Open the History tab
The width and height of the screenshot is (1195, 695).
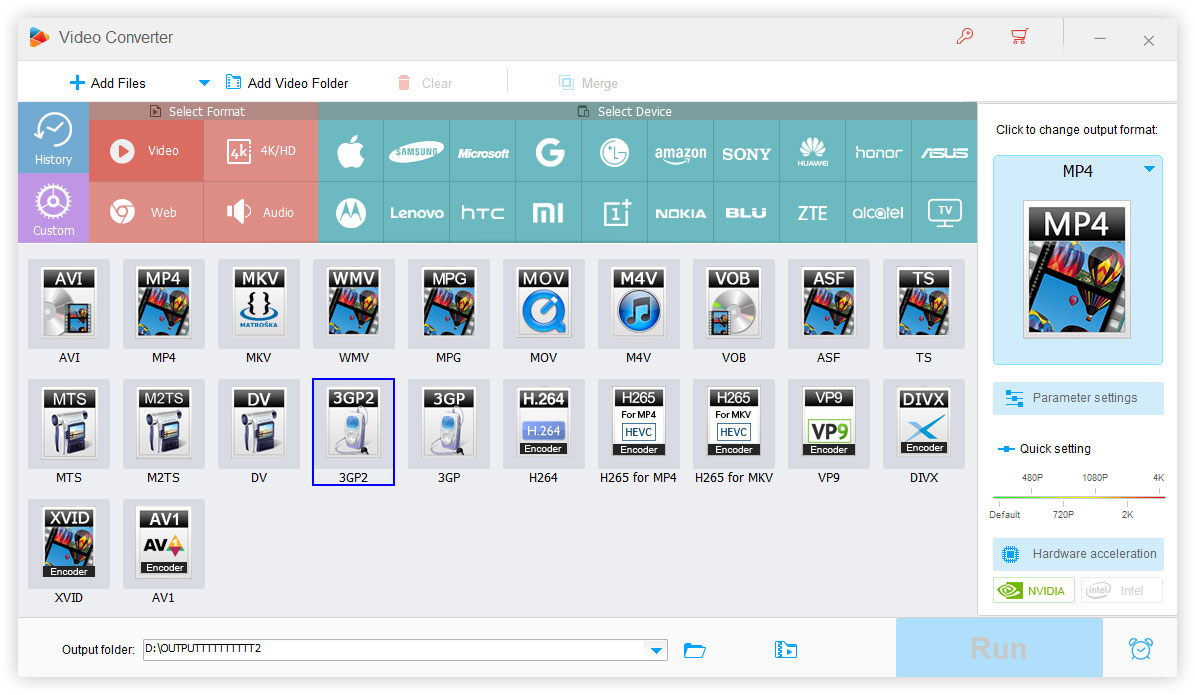tap(53, 137)
